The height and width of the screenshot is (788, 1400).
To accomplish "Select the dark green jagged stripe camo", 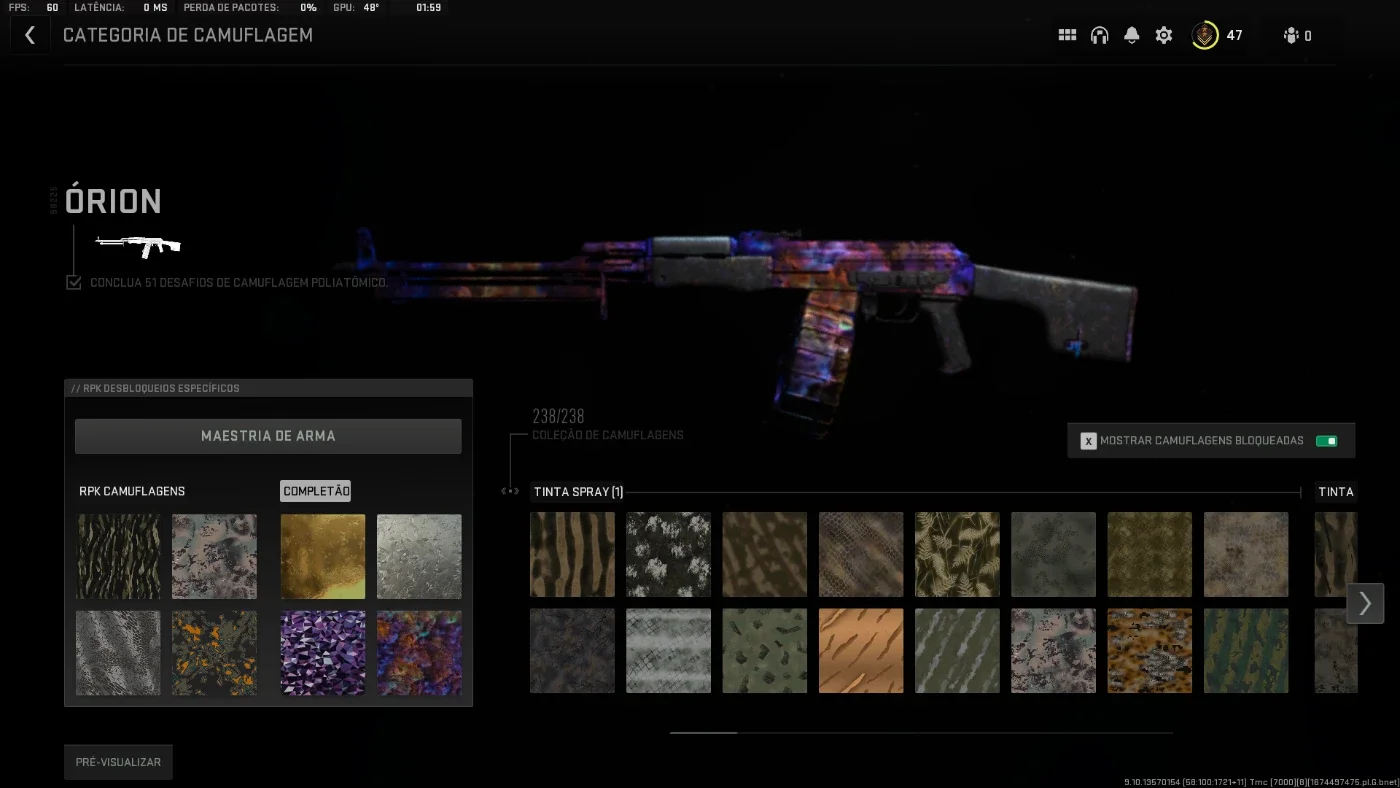I will (x=1246, y=651).
